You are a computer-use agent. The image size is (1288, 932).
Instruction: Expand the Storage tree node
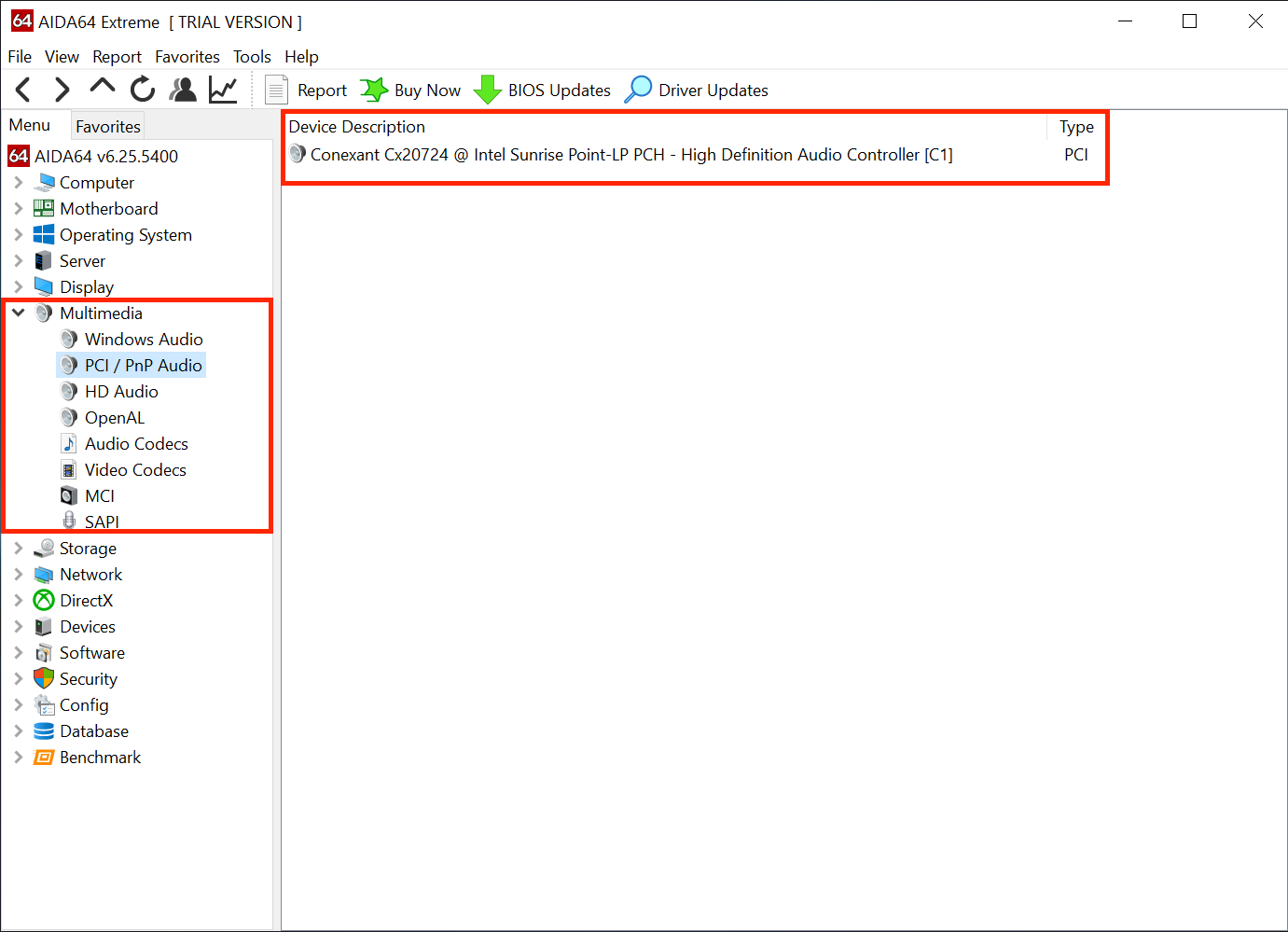pyautogui.click(x=19, y=549)
